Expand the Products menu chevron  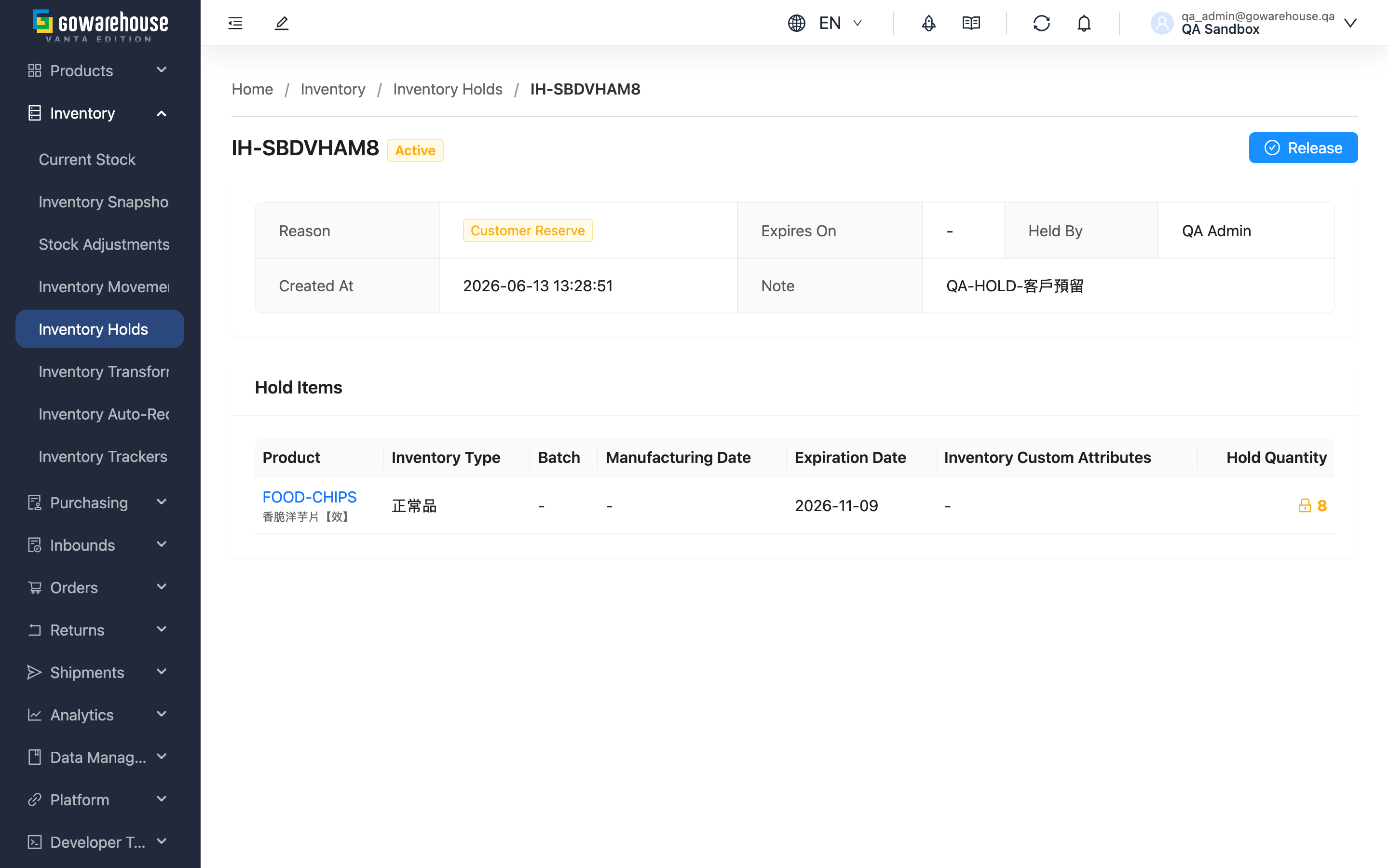point(162,70)
